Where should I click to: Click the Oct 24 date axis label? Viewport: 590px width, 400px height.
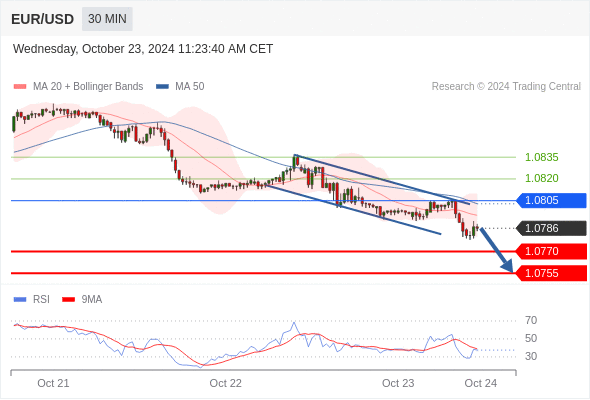[481, 383]
